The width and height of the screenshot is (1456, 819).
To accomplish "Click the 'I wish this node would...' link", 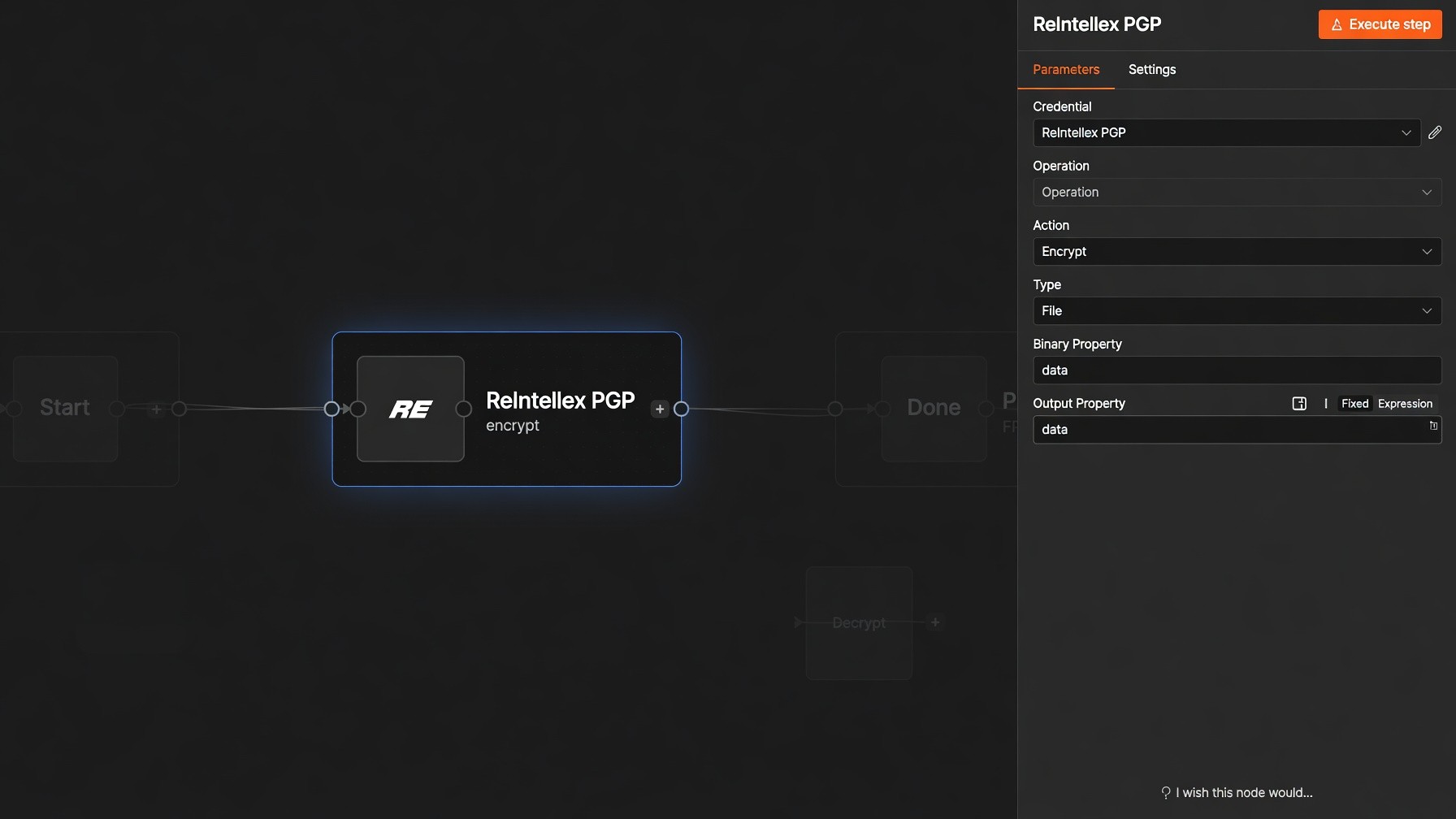I will (1243, 793).
